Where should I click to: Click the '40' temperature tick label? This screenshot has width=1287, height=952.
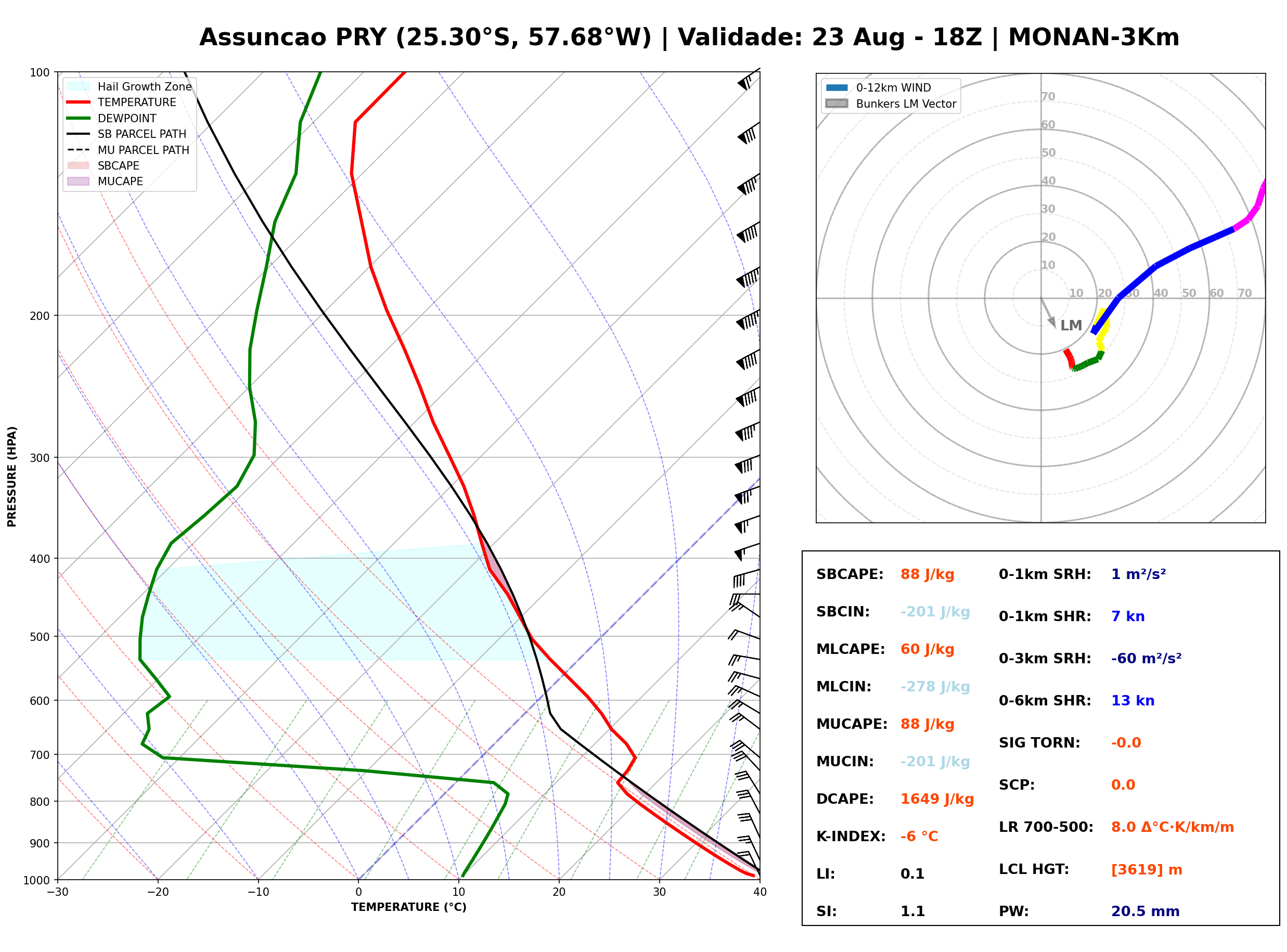pos(760,892)
